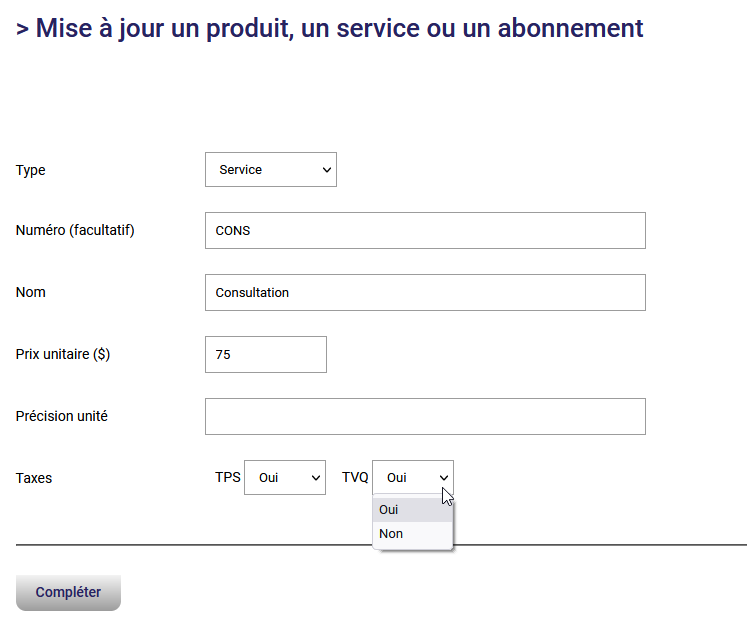This screenshot has width=747, height=627.
Task: Click the "Taxes" row label
Action: click(34, 478)
